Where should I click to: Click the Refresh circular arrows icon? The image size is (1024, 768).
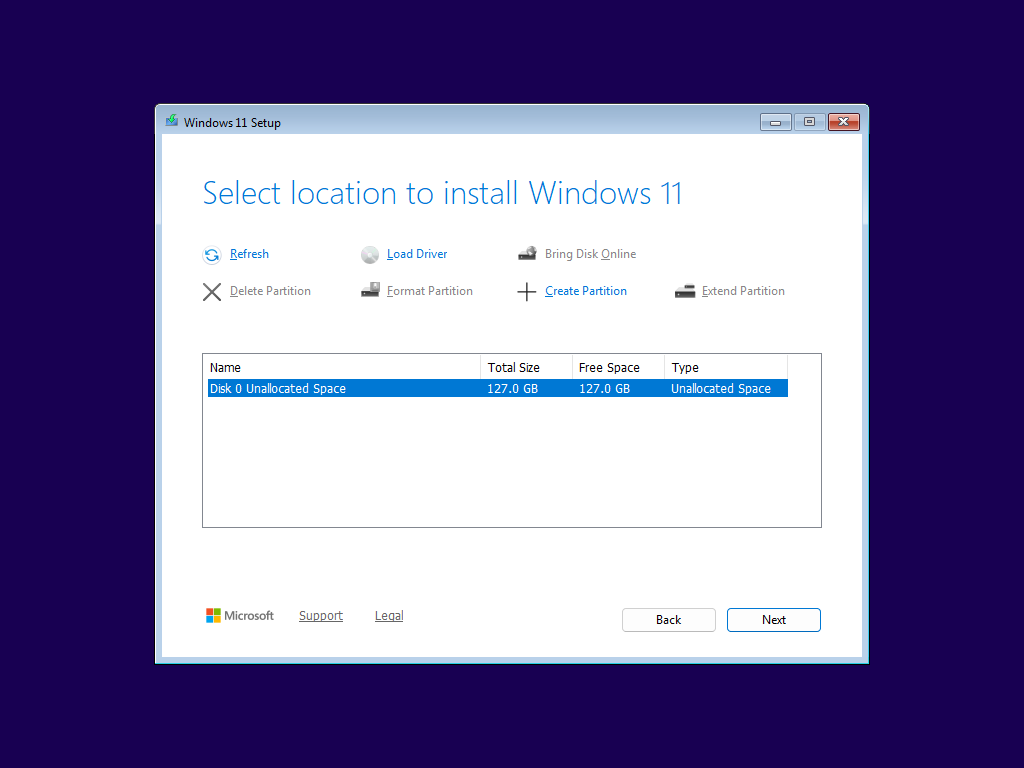coord(212,255)
